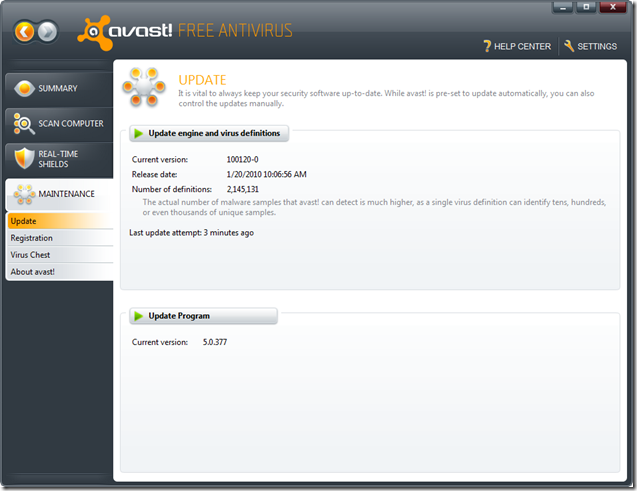Click the avast! orange splat logo
The image size is (637, 491).
(94, 33)
